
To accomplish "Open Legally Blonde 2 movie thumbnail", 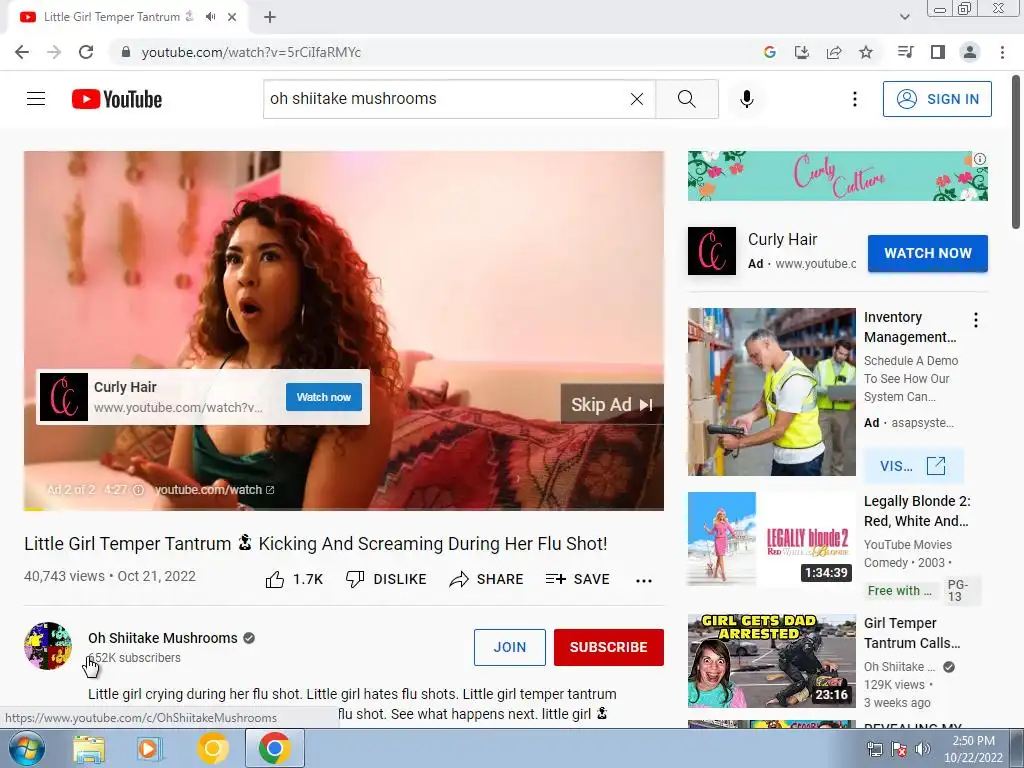I will point(771,539).
